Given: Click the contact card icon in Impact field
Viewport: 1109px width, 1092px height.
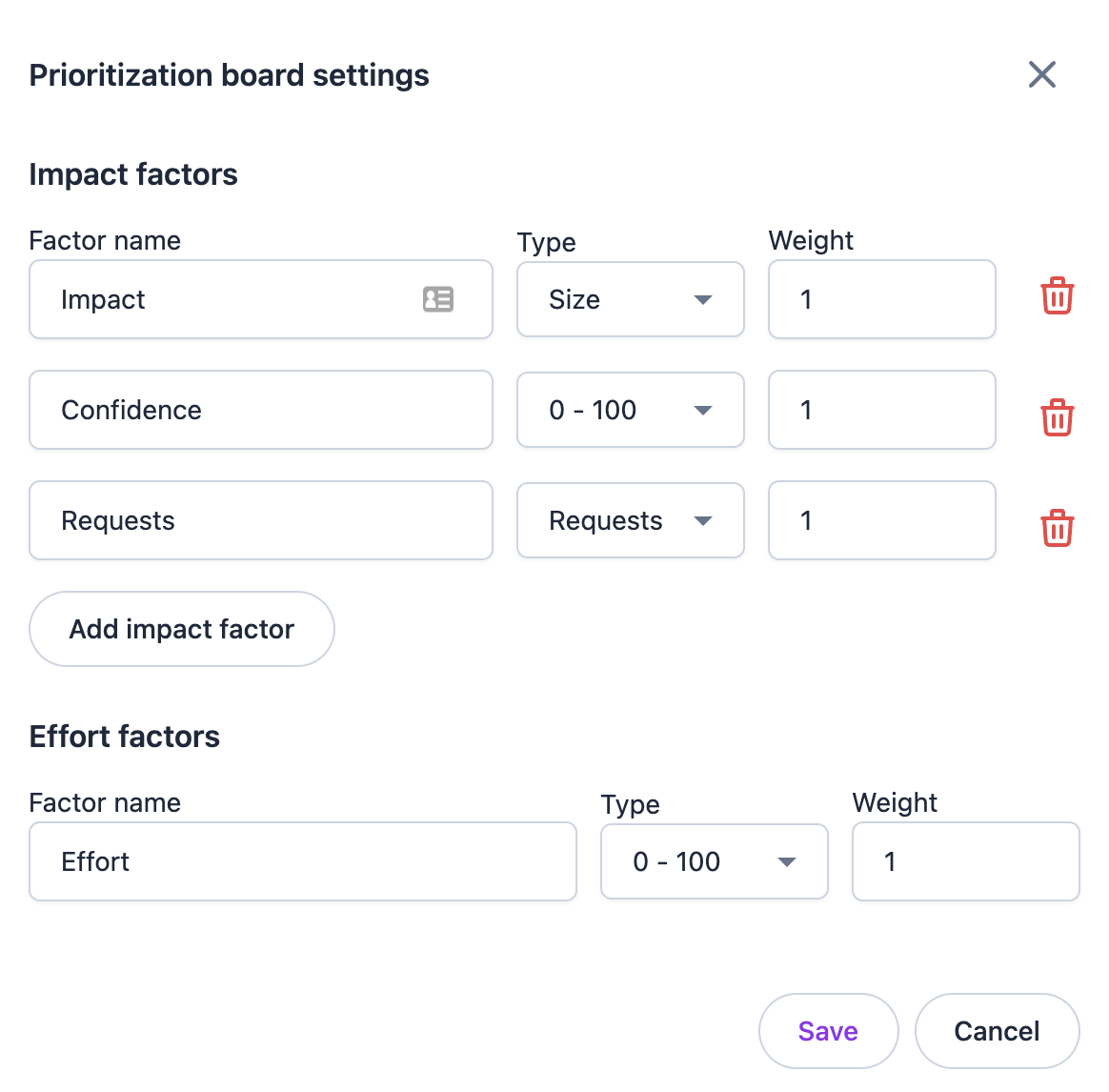Looking at the screenshot, I should 438,299.
